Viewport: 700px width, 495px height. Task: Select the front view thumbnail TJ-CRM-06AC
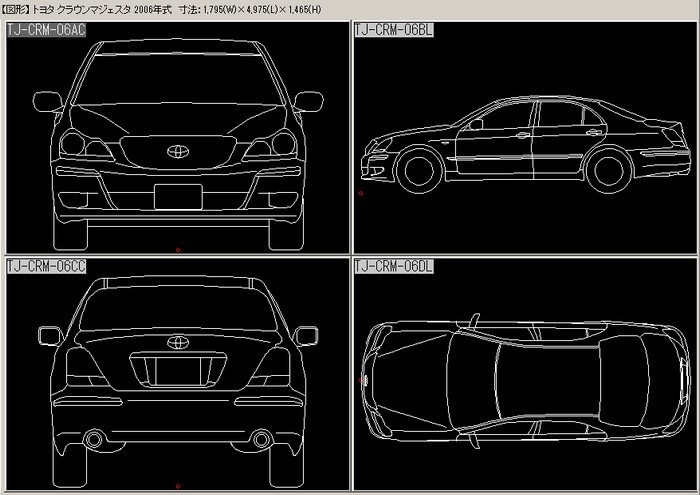tap(178, 137)
